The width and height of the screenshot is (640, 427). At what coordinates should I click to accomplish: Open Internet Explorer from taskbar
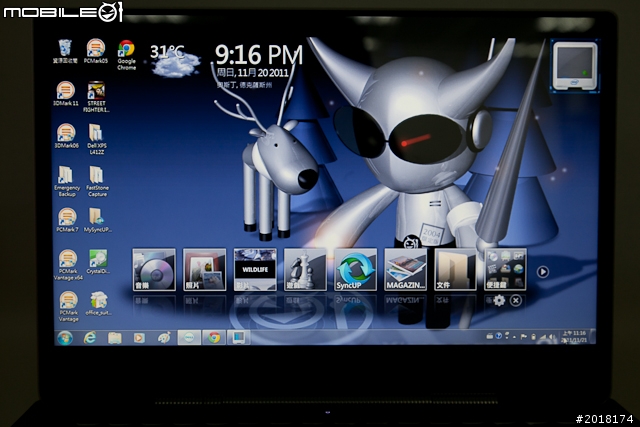90,338
